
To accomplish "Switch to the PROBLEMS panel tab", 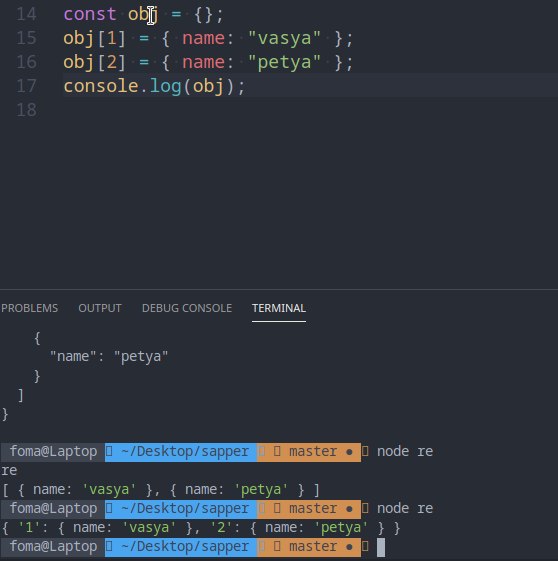I will pos(29,308).
